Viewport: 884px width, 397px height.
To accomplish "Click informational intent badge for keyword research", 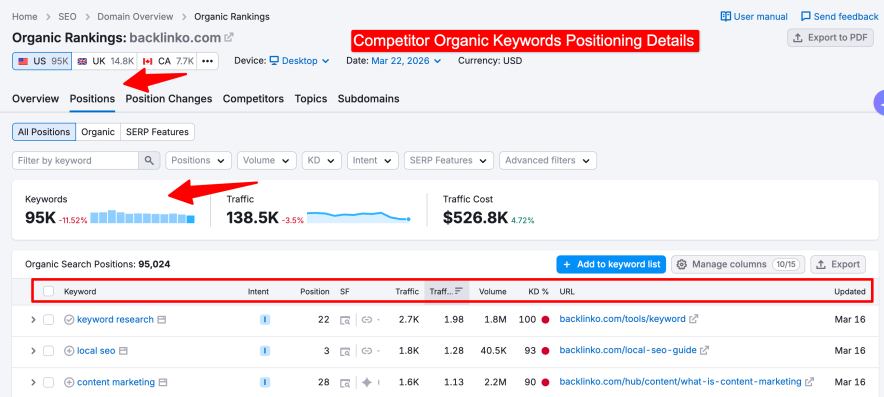I will point(265,320).
